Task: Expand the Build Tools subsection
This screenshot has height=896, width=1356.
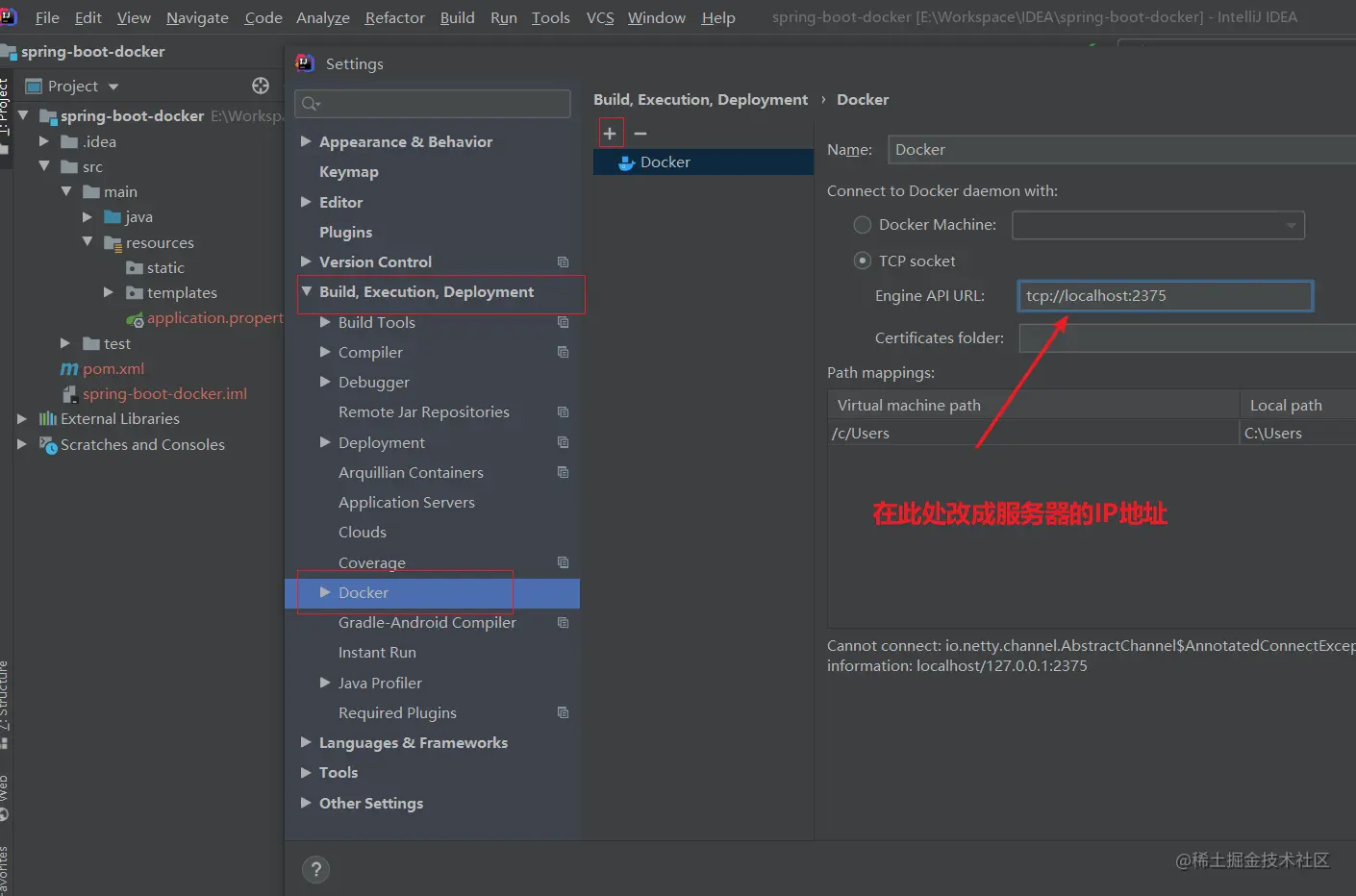Action: point(325,322)
